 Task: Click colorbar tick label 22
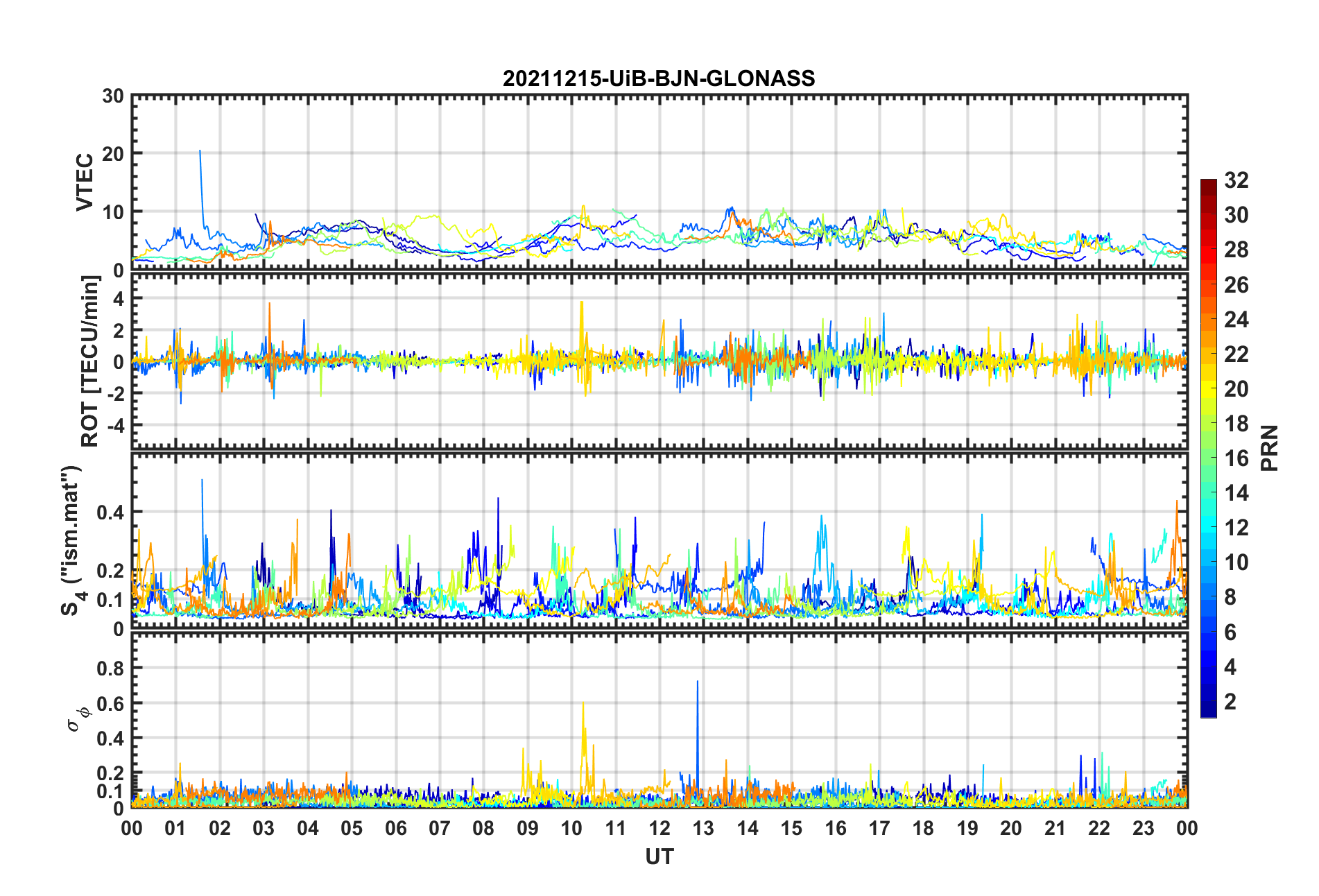[1236, 354]
